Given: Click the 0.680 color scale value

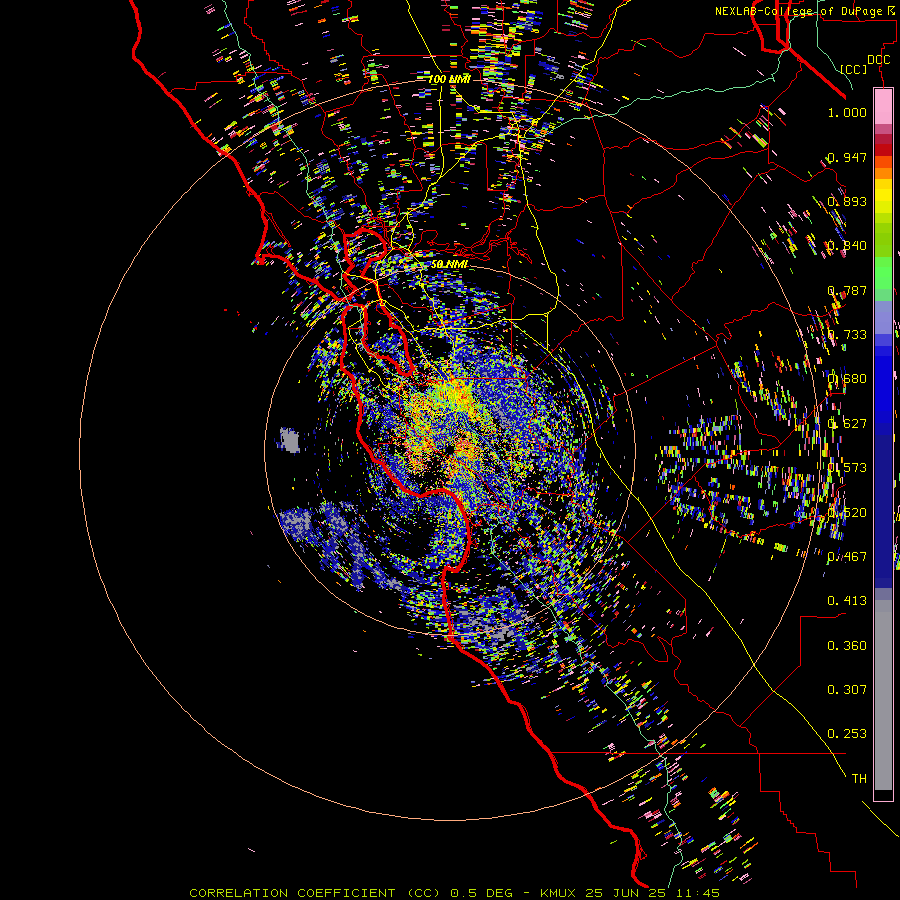Looking at the screenshot, I should (847, 379).
